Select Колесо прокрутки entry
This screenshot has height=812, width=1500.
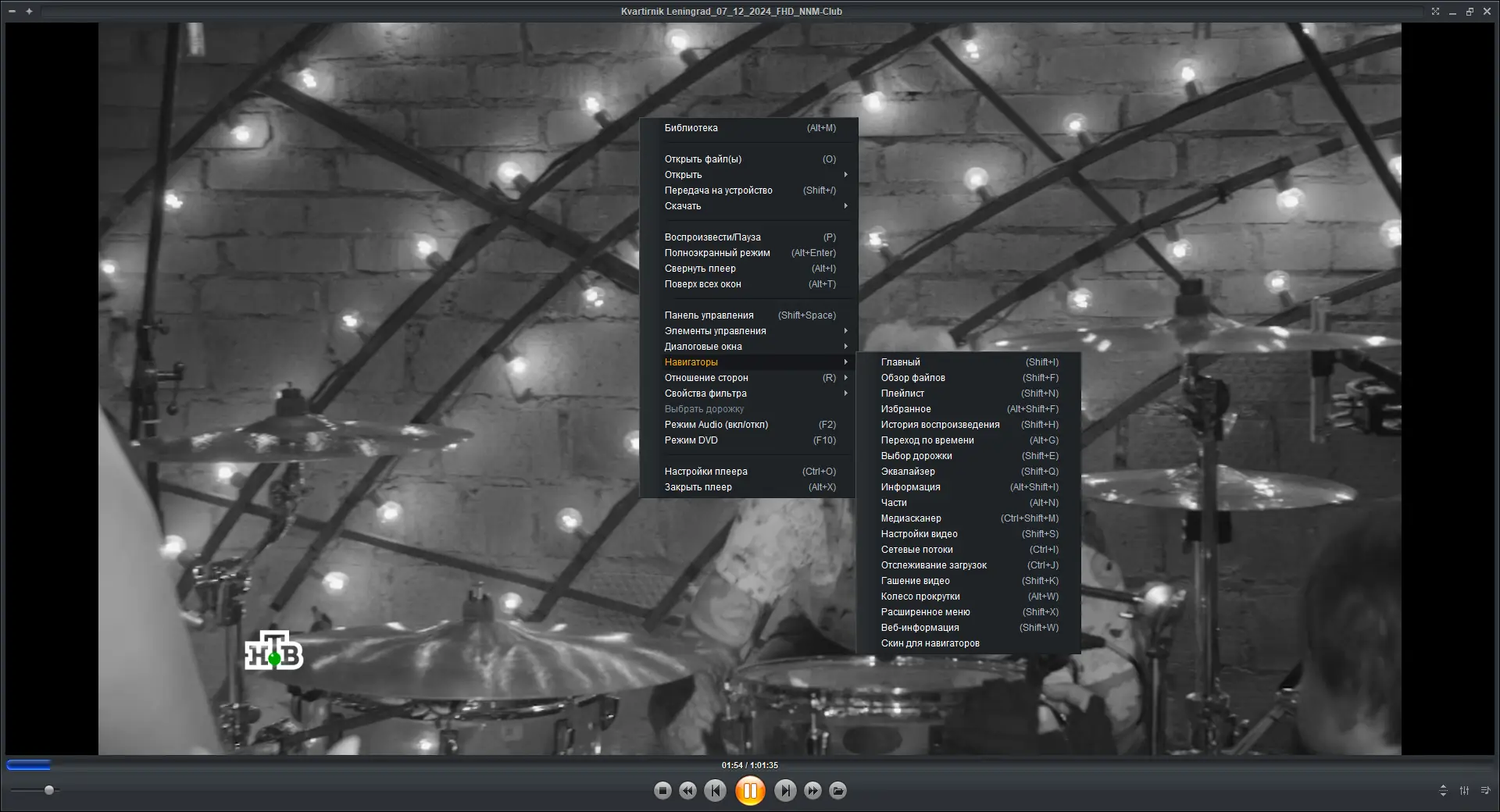969,597
